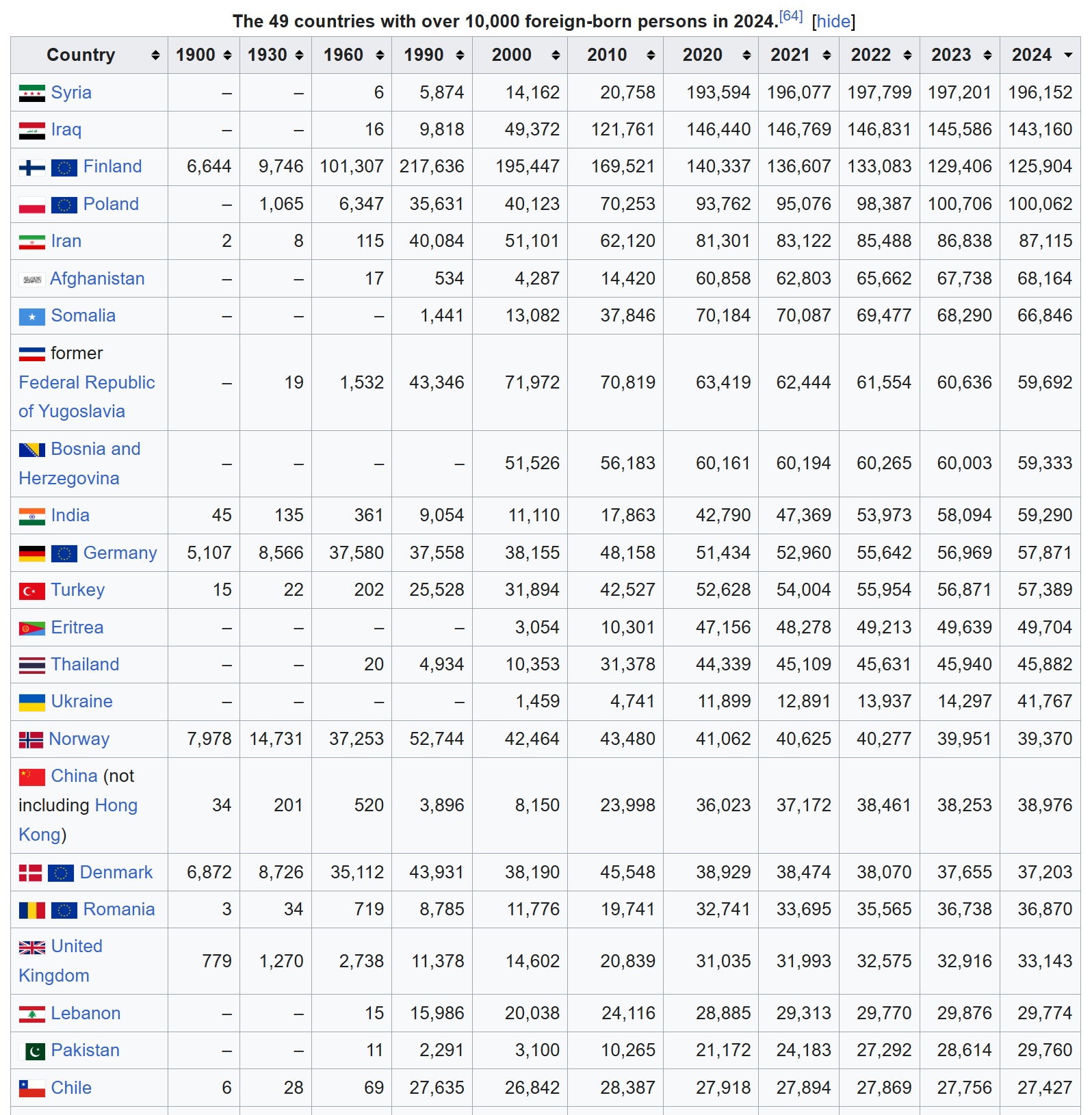Open the United Kingdom link
Image resolution: width=1092 pixels, height=1115 pixels.
pos(60,961)
